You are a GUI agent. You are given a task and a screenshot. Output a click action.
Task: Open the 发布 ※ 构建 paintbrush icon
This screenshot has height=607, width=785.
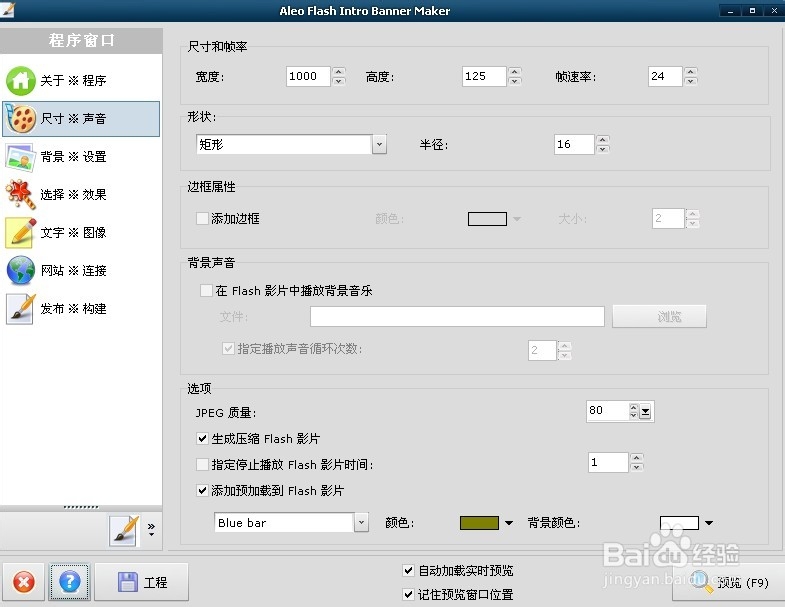point(21,309)
